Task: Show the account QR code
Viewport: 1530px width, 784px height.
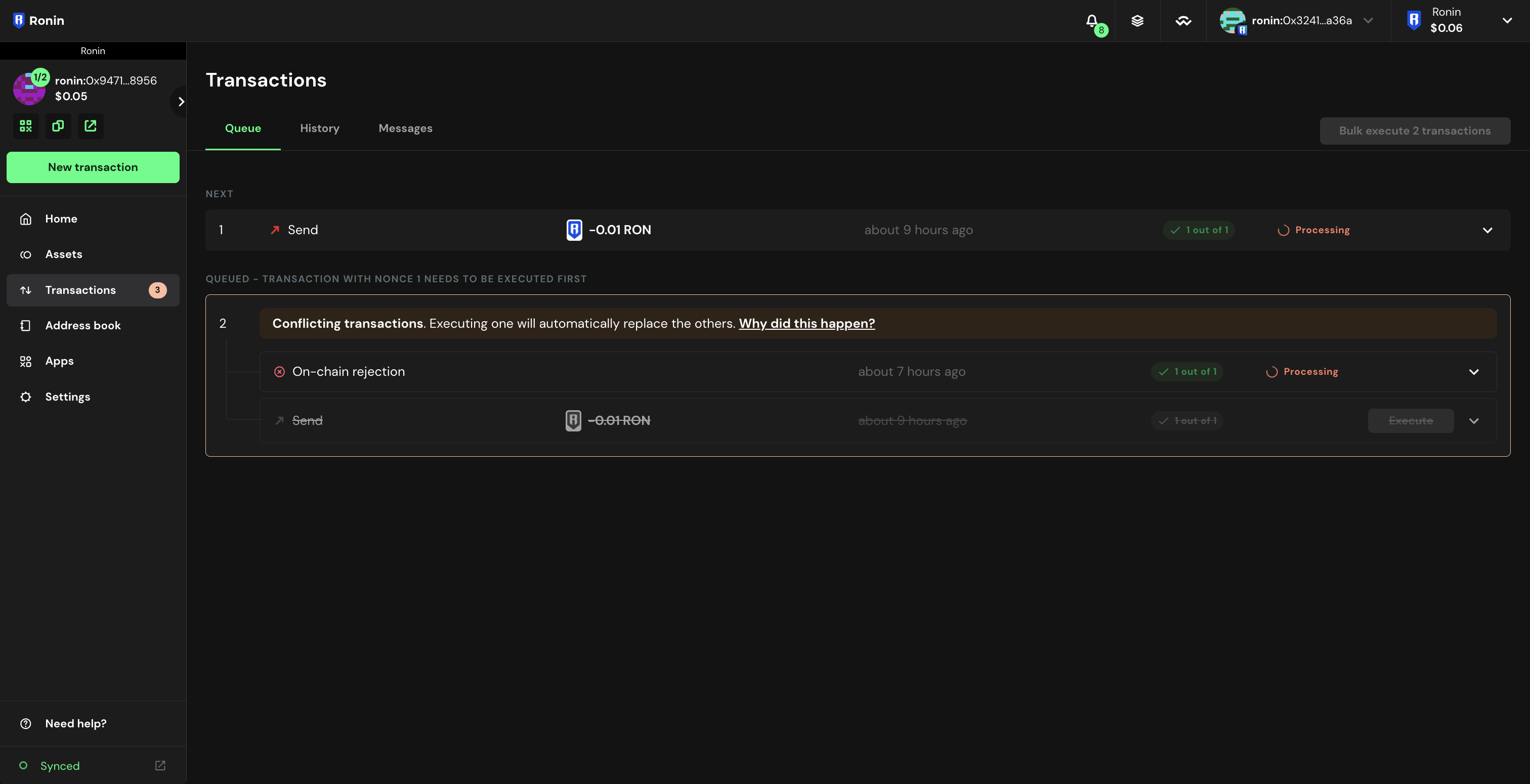Action: pyautogui.click(x=25, y=126)
